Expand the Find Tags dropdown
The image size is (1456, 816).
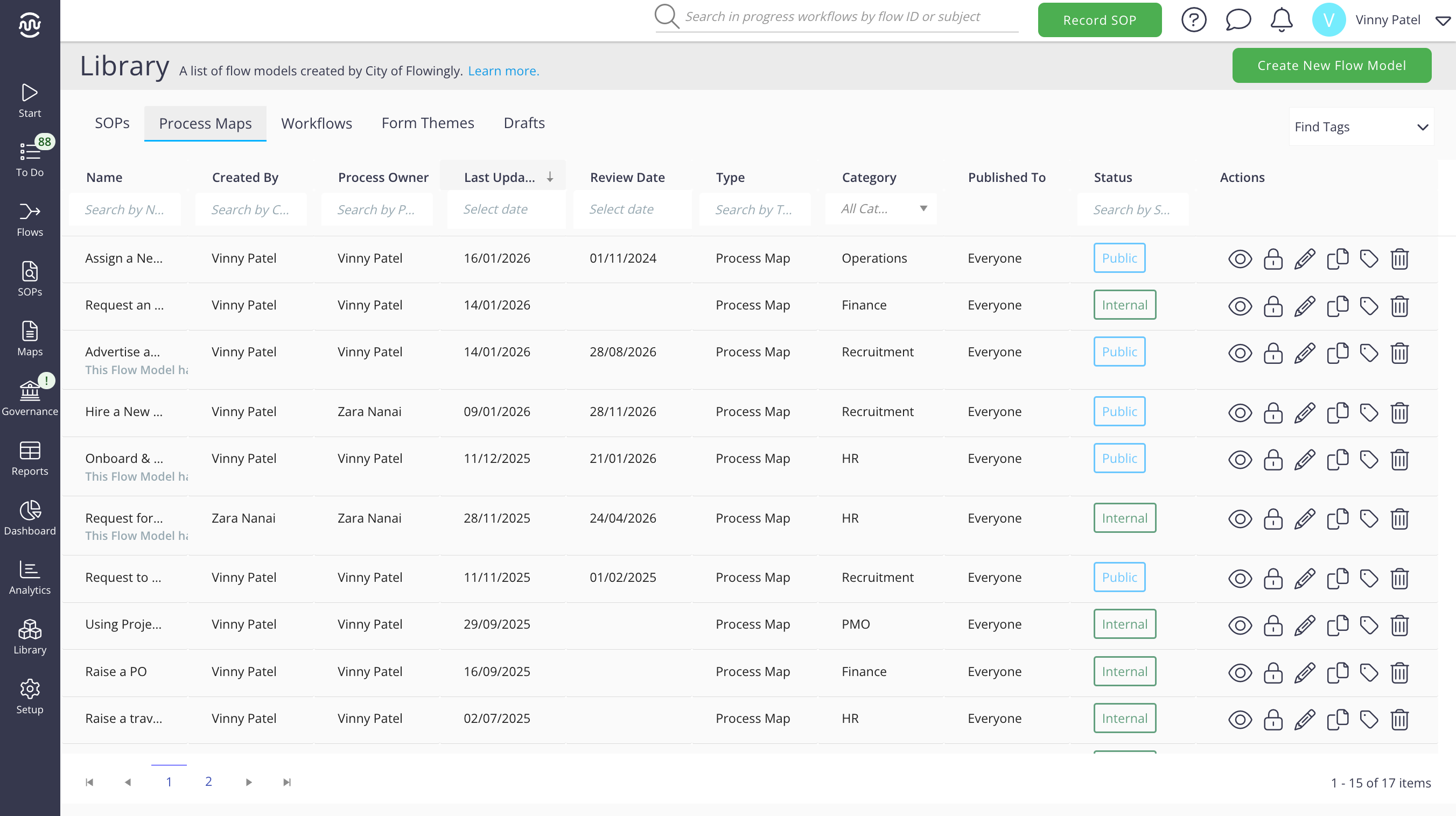[x=1361, y=127]
